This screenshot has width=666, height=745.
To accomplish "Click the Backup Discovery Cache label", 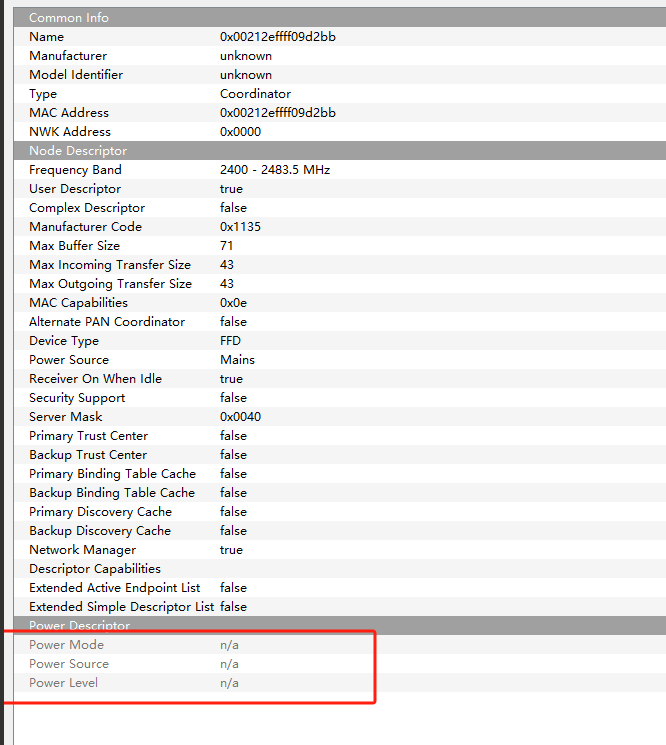I will point(100,531).
